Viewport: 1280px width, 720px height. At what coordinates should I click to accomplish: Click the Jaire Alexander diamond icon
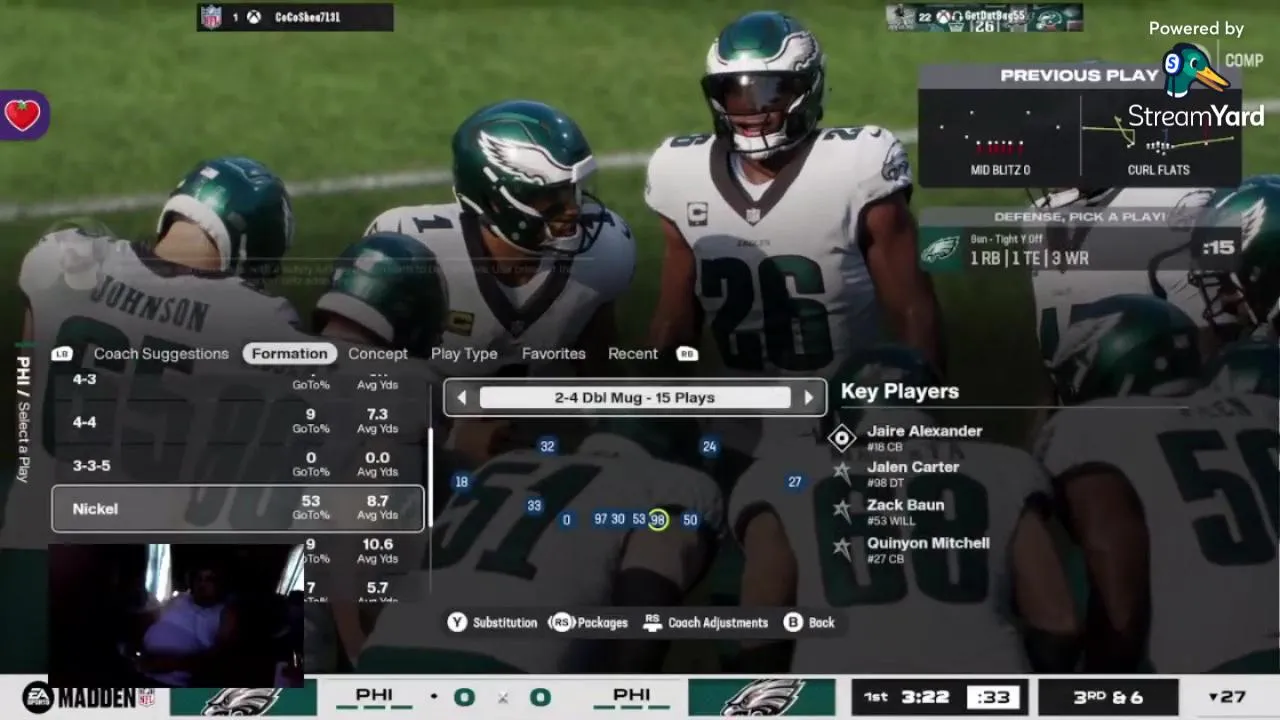pos(842,437)
